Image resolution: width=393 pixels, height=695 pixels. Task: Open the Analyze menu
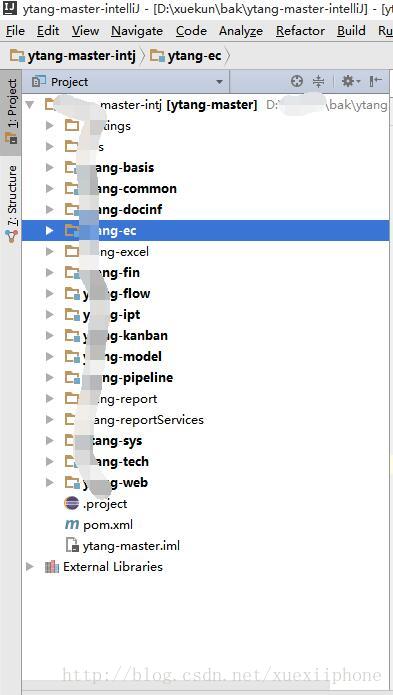tap(241, 31)
